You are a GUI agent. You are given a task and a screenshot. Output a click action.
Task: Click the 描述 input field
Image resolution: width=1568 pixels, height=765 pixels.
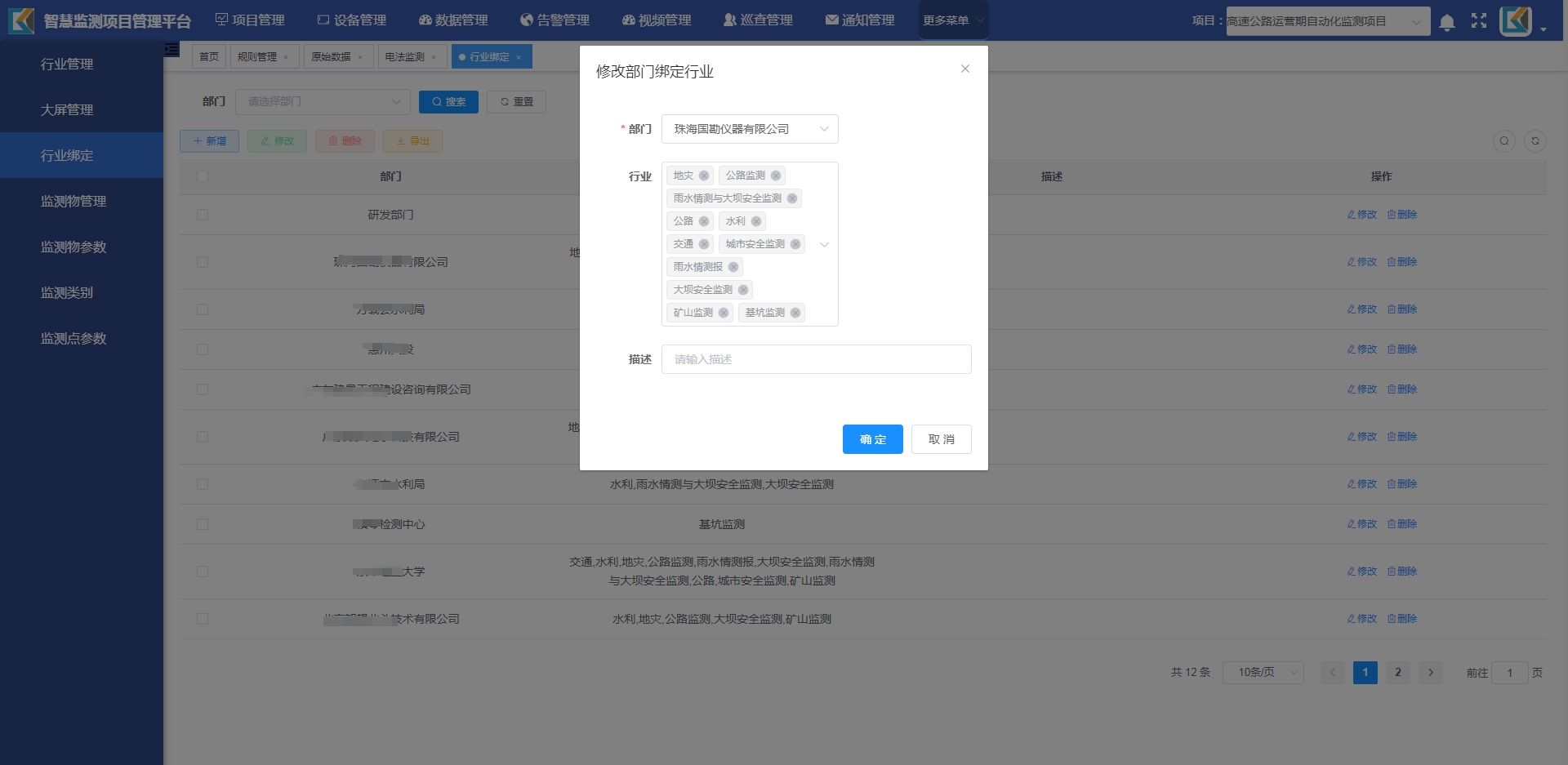[x=816, y=359]
